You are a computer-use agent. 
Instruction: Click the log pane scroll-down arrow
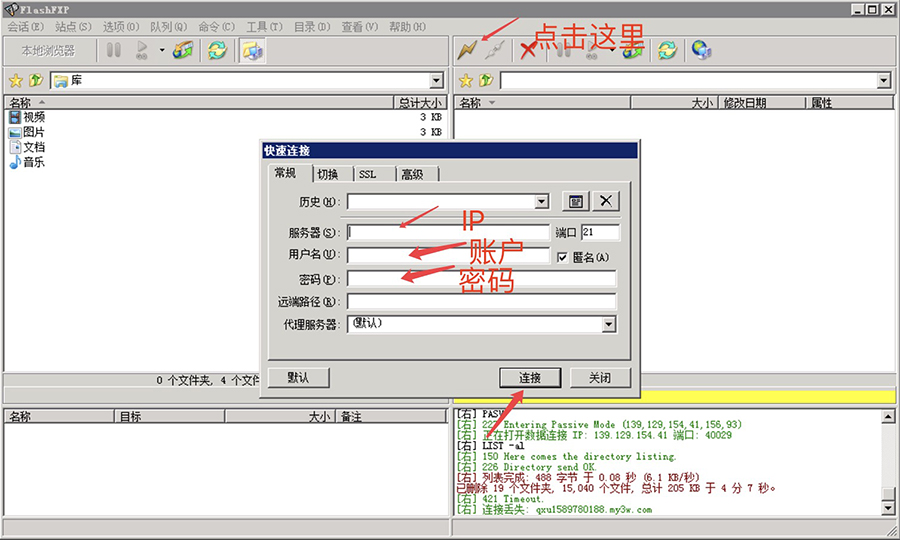point(888,508)
